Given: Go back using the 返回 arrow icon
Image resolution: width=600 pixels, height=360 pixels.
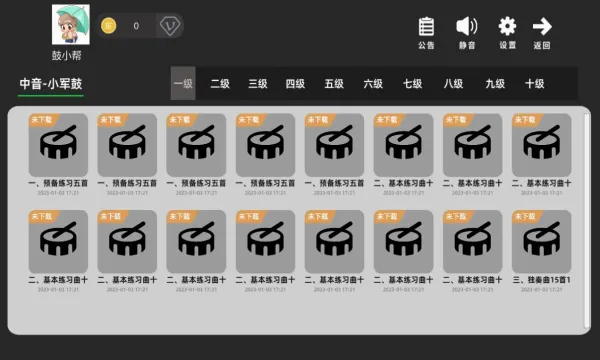Looking at the screenshot, I should [542, 27].
